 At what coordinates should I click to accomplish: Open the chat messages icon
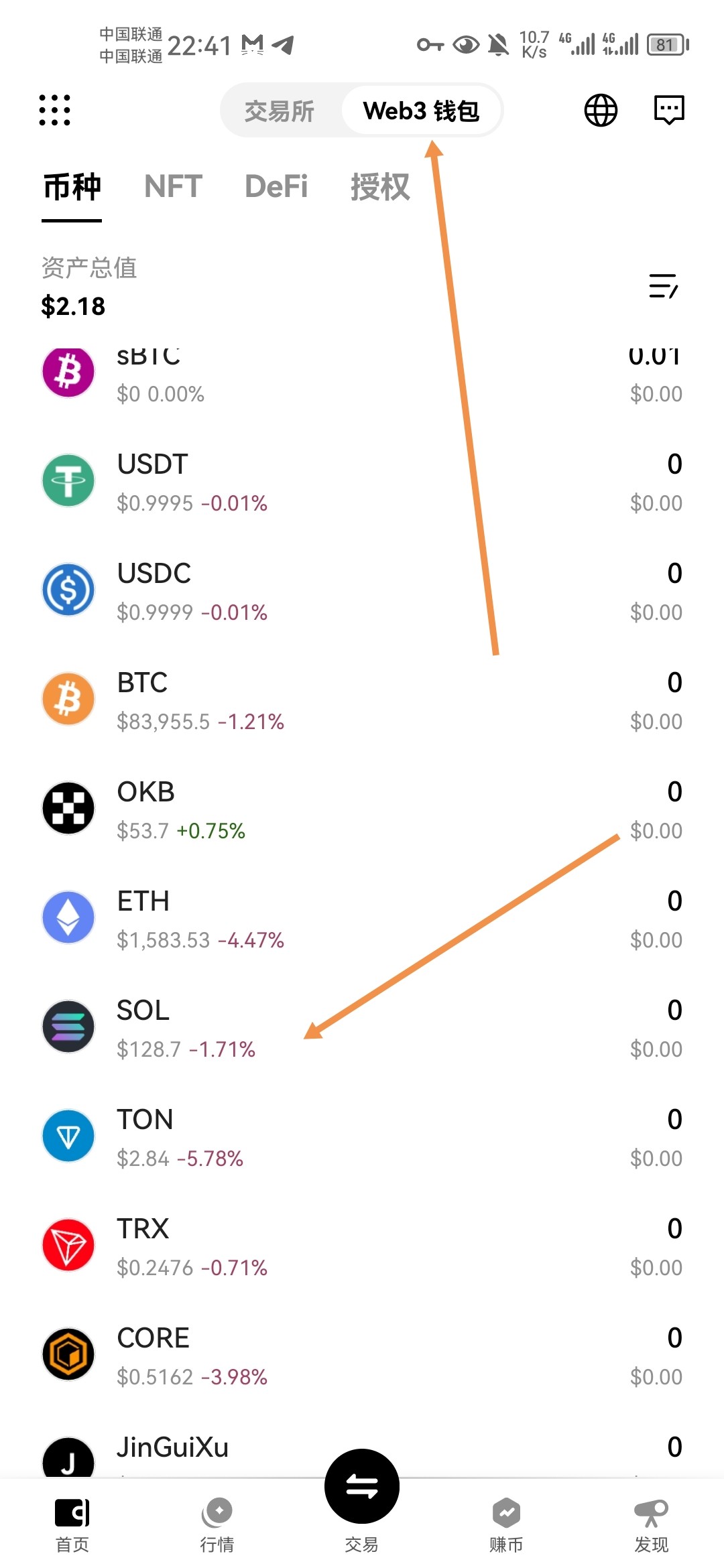669,110
